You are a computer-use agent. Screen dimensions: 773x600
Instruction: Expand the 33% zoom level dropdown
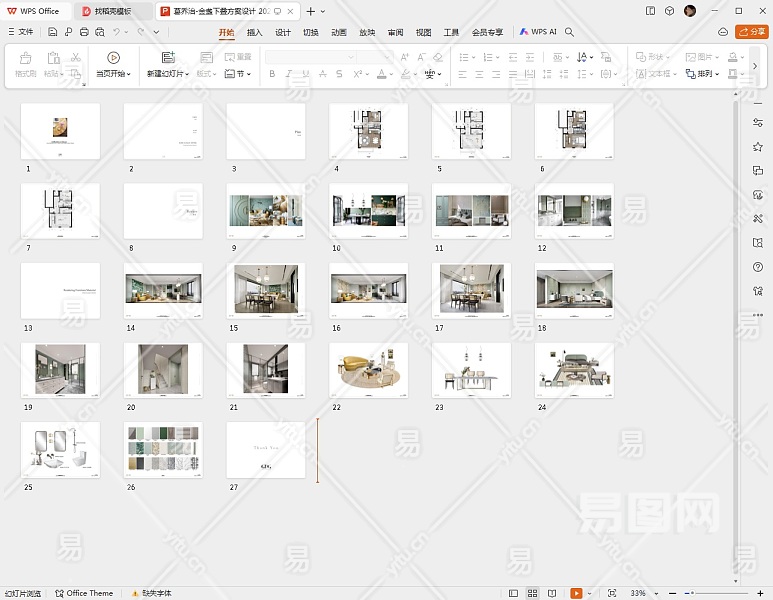pos(642,593)
